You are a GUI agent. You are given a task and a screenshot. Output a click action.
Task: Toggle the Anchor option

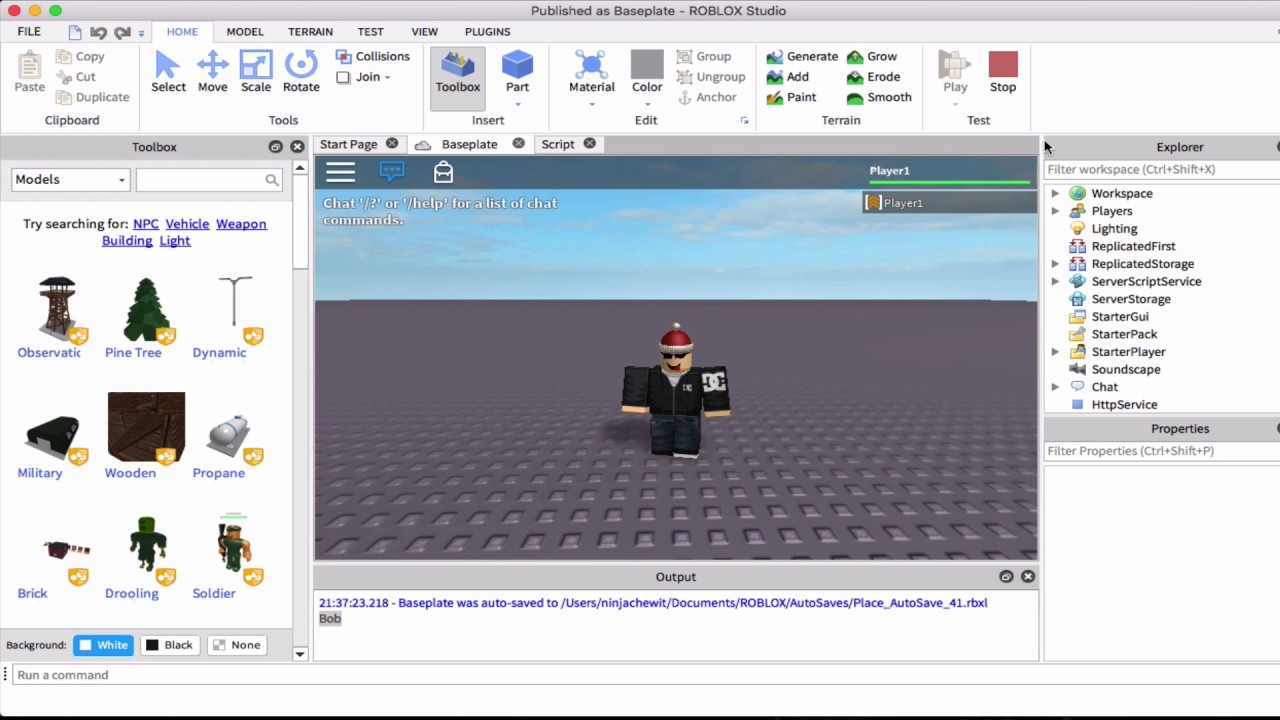coord(707,97)
